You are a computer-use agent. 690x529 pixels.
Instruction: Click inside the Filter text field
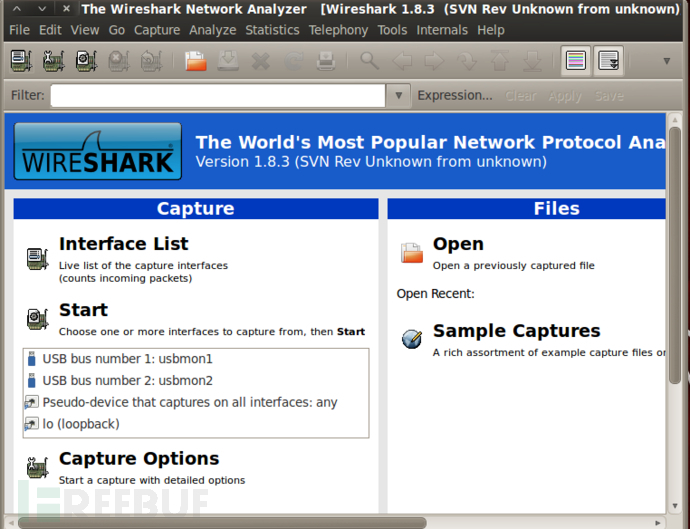click(218, 96)
